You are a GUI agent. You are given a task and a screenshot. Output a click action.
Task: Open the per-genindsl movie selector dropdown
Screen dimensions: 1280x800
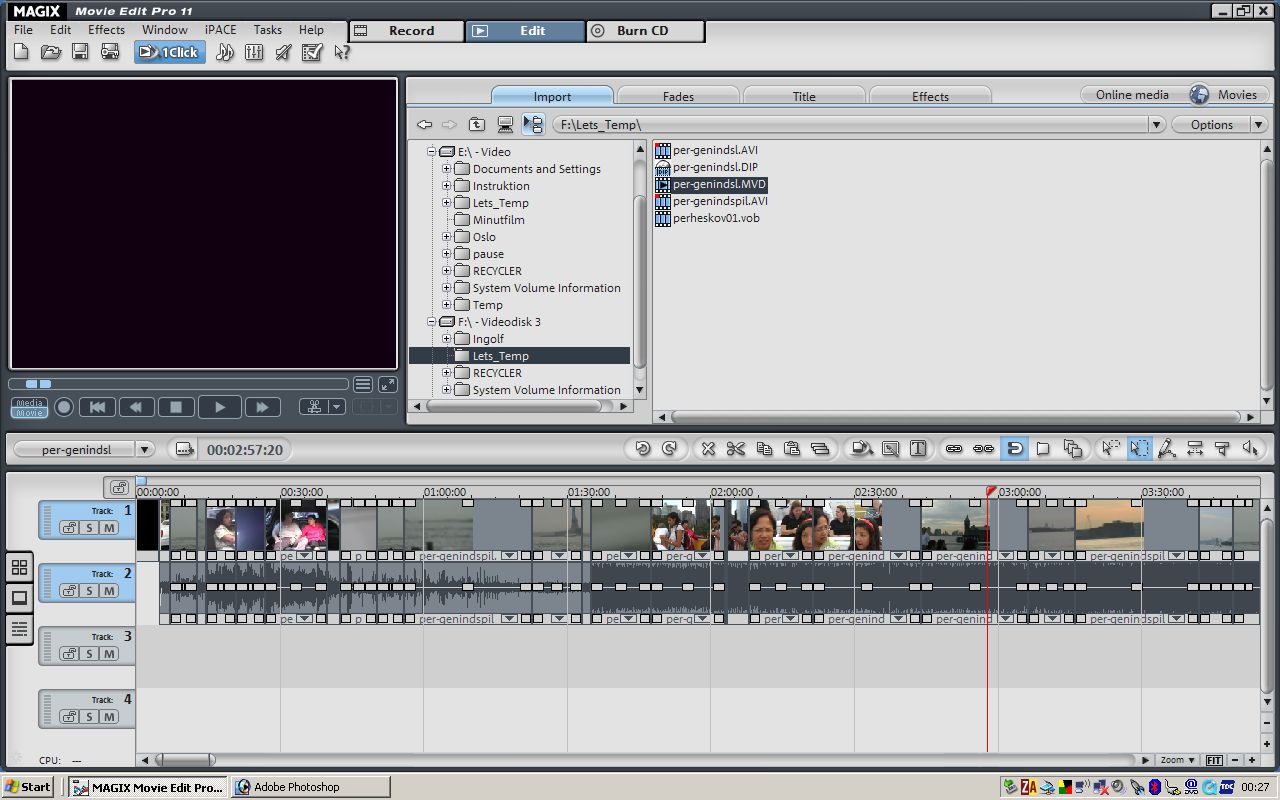tap(144, 450)
